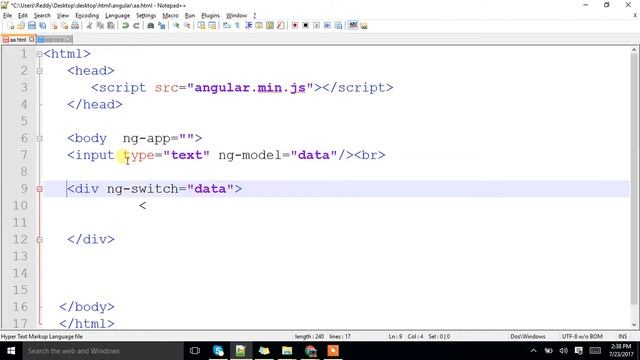The height and width of the screenshot is (360, 640).
Task: Collapse the html fold marker on line 1
Action: coord(40,54)
